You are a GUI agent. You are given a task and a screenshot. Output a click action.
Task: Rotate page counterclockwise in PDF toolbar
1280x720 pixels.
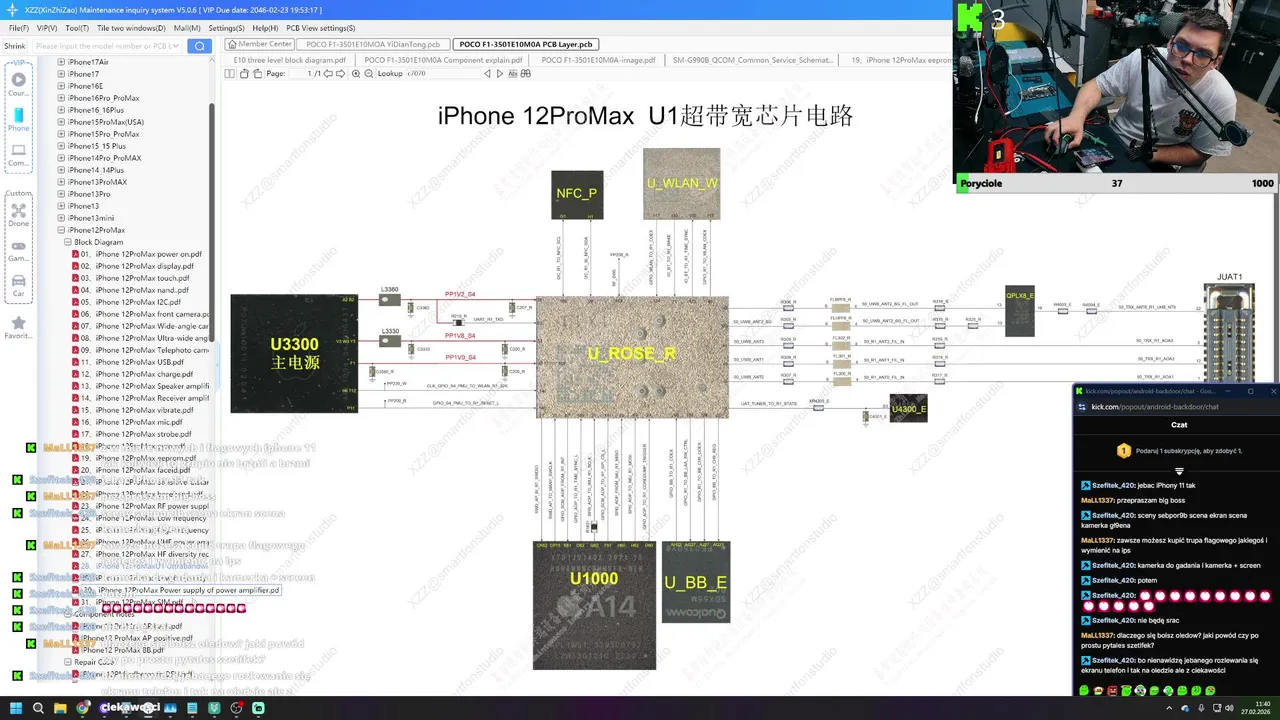click(x=242, y=74)
